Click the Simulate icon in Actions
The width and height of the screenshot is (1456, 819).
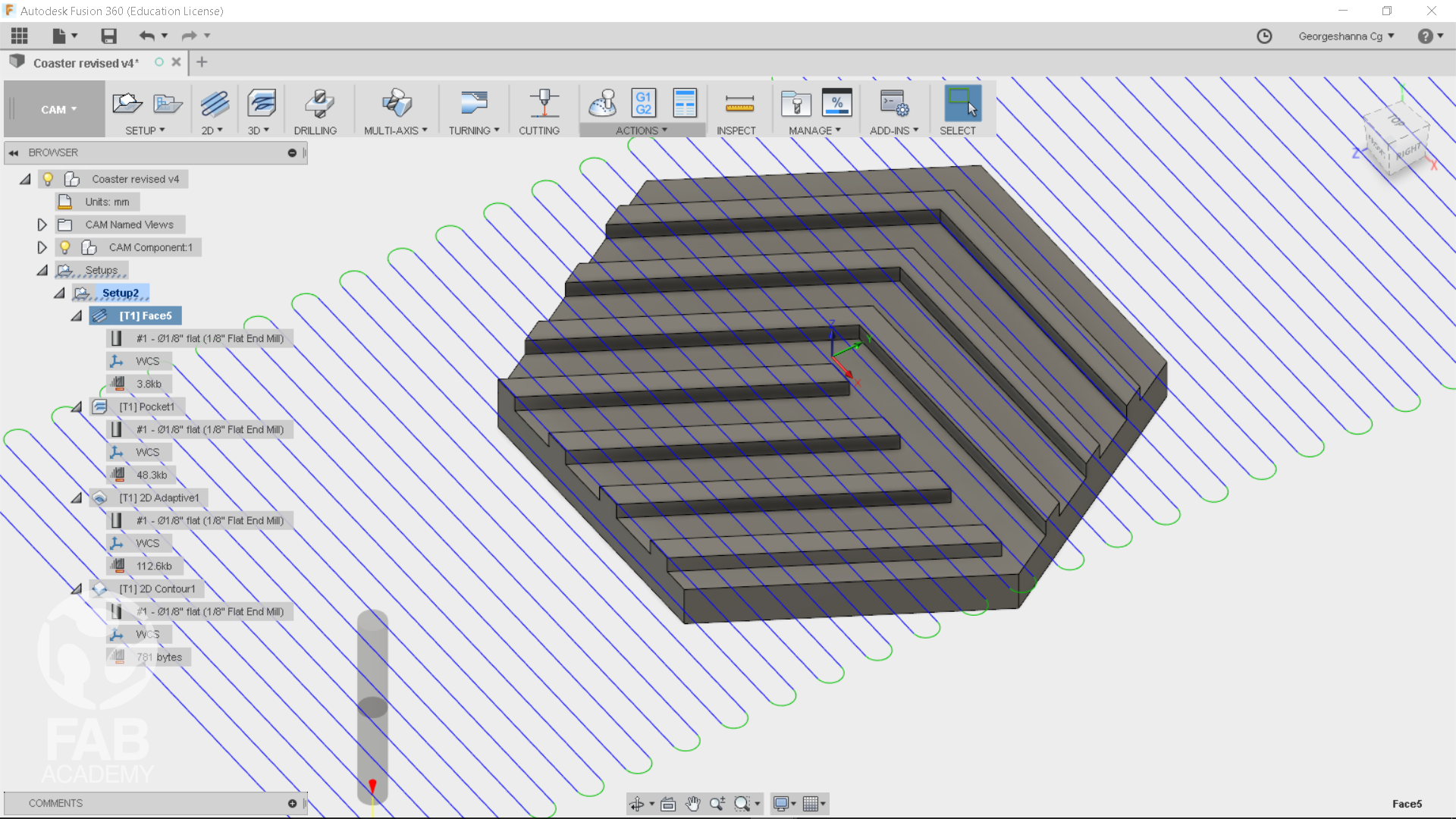604,103
